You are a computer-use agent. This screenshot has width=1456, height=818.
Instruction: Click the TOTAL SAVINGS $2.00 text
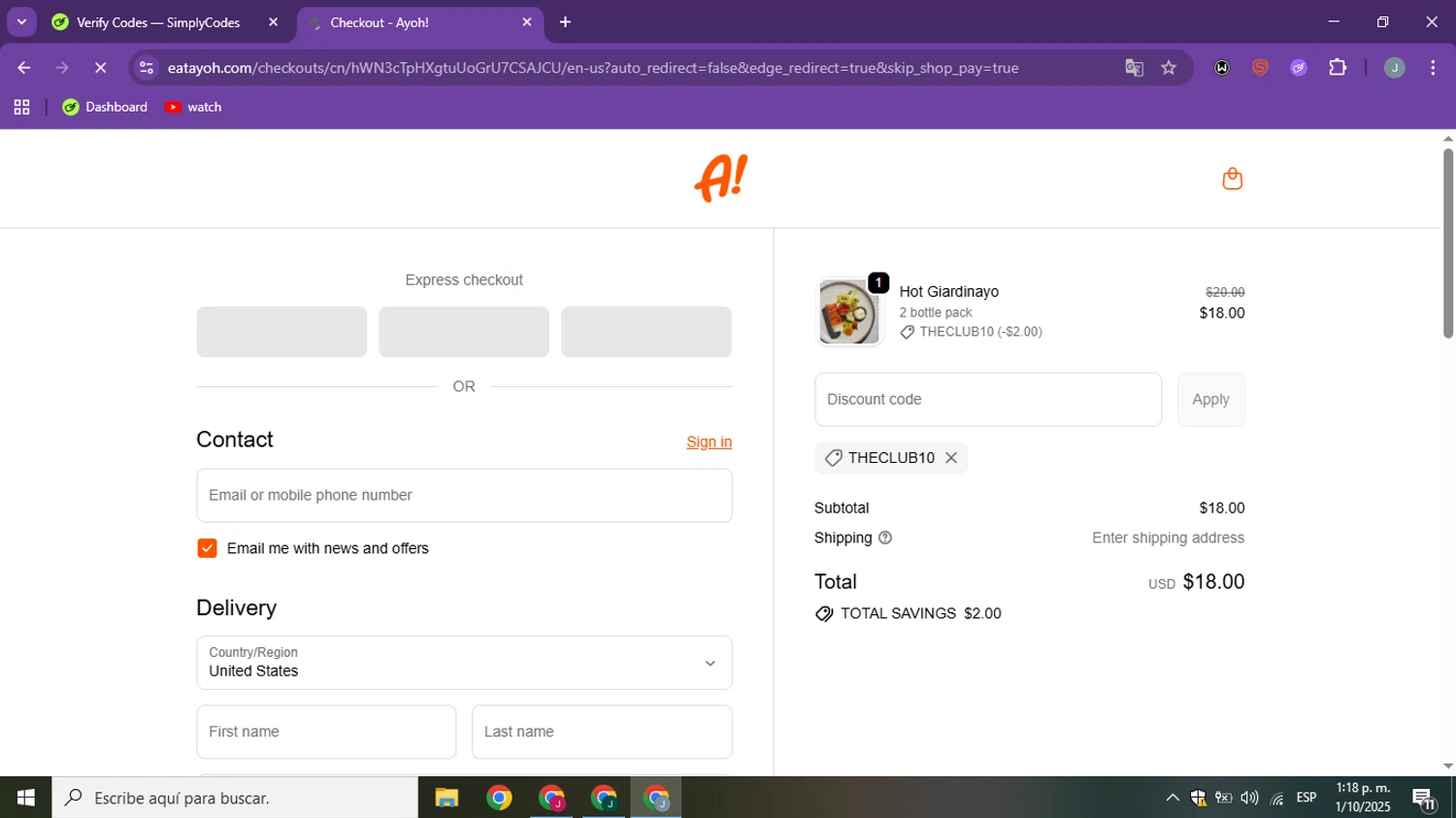click(x=920, y=613)
